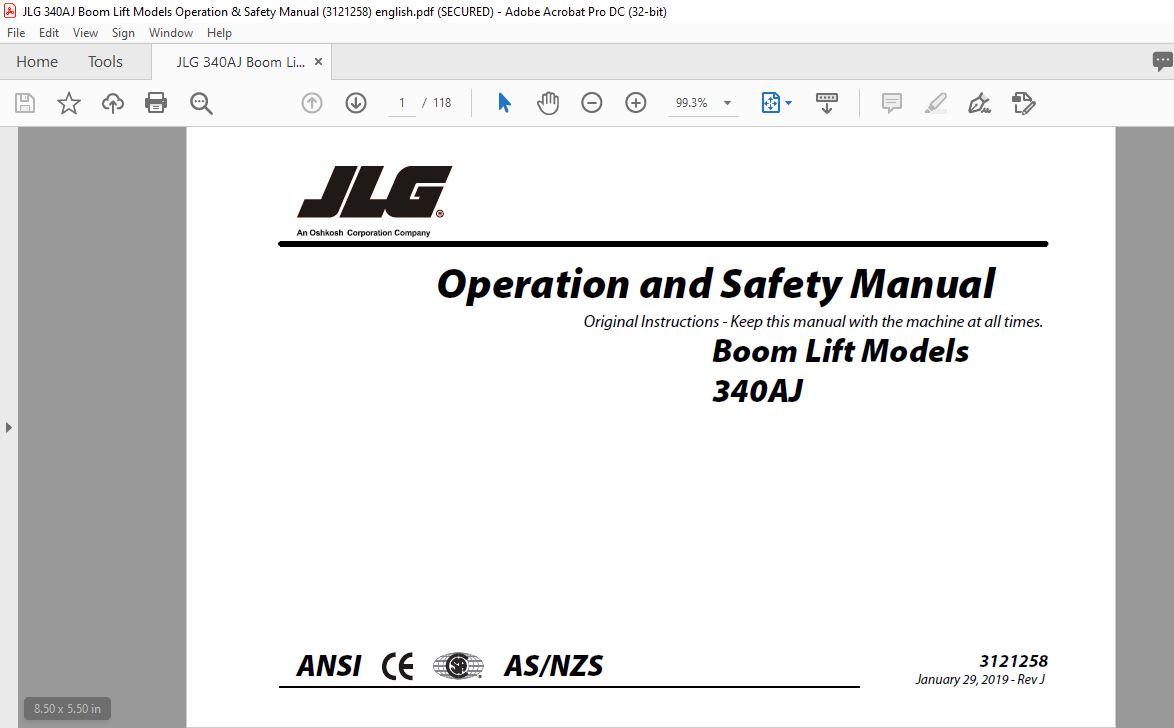
Task: Open the Help menu
Action: [219, 33]
